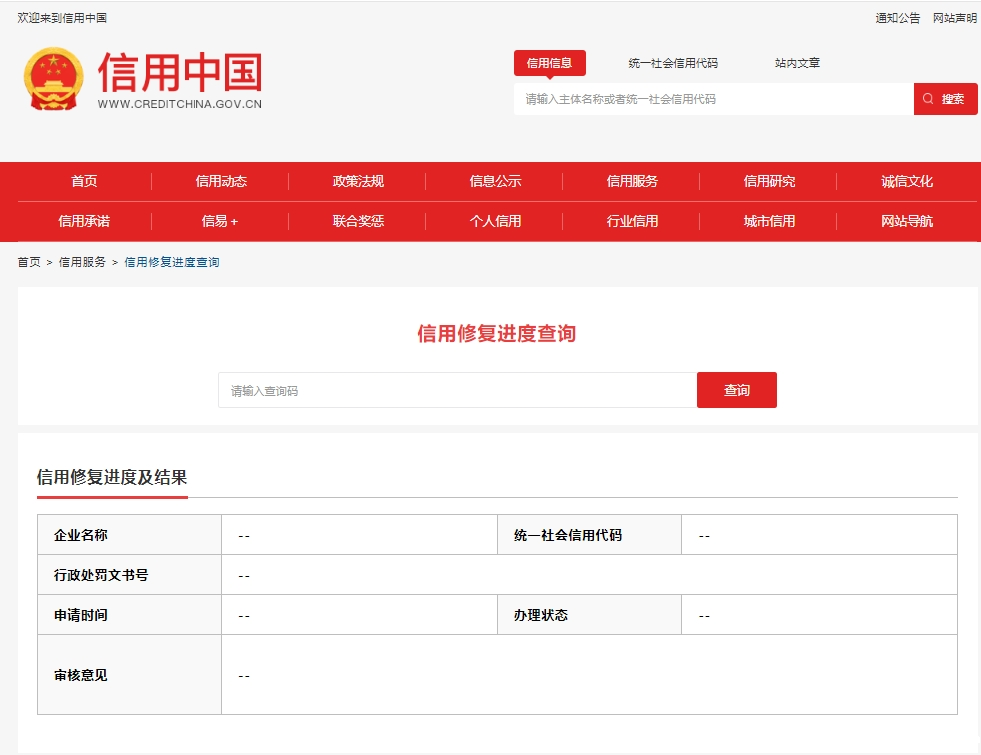
Task: Select the 信用信息 search tab
Action: tap(549, 63)
